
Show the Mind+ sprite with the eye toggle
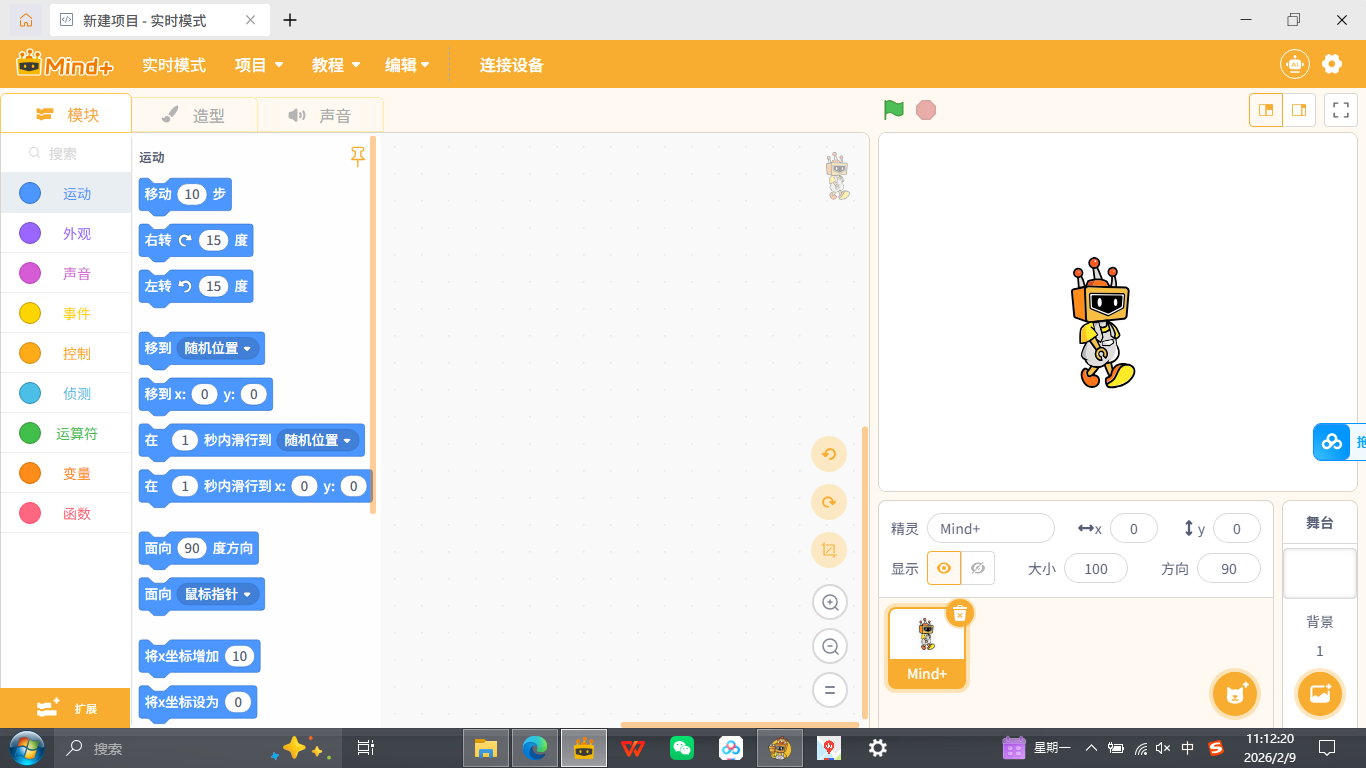(944, 568)
